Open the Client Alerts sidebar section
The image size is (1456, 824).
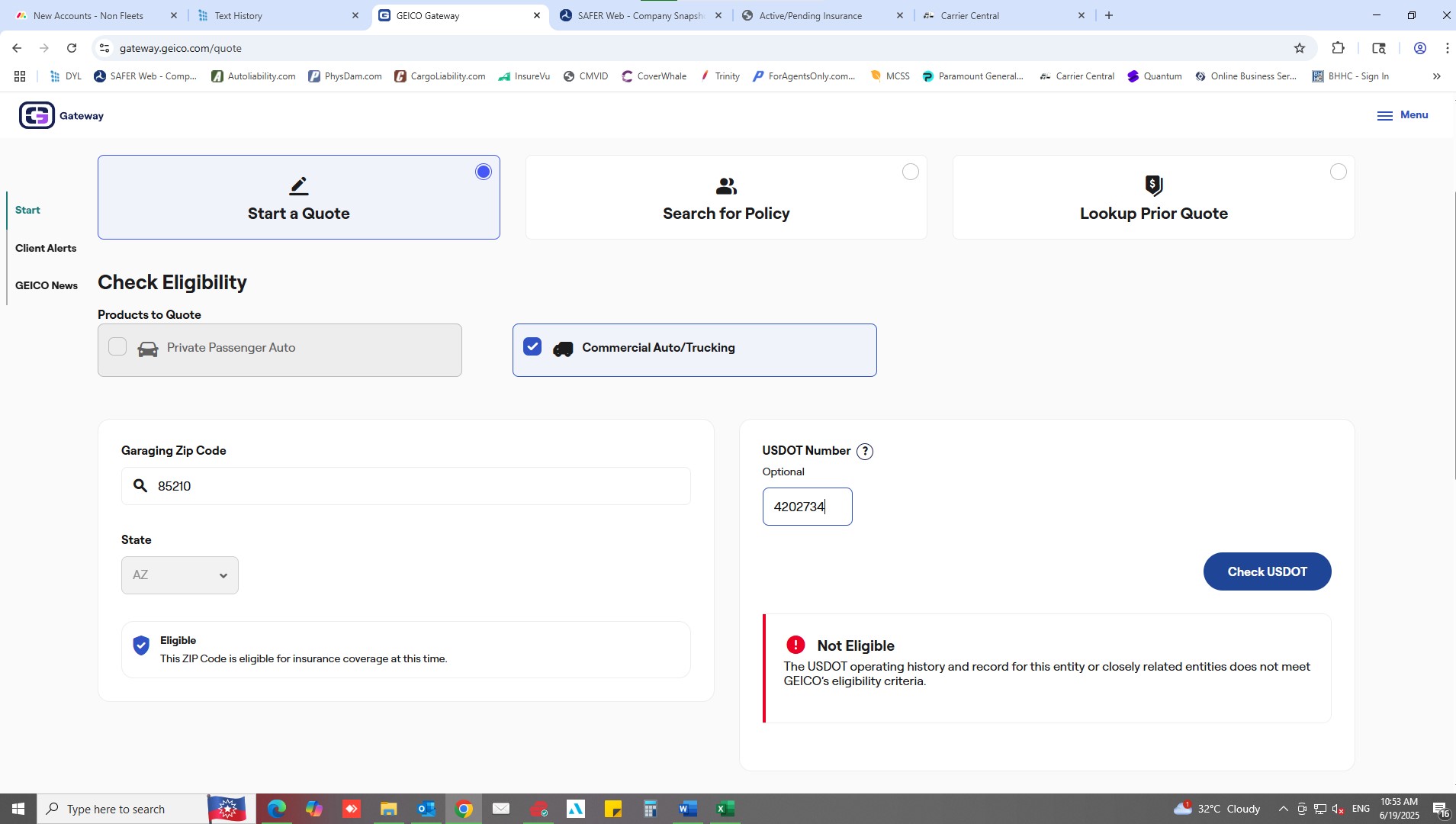click(46, 248)
